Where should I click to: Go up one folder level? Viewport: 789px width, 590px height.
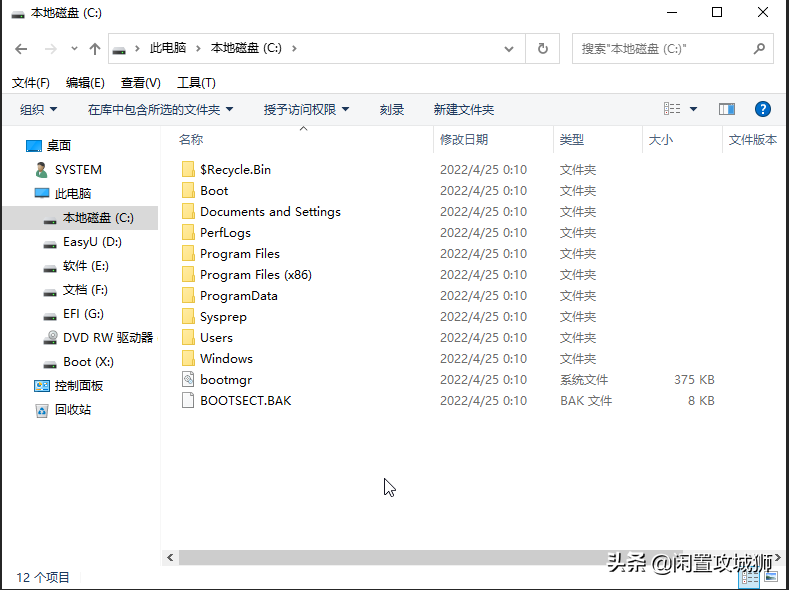coord(95,49)
